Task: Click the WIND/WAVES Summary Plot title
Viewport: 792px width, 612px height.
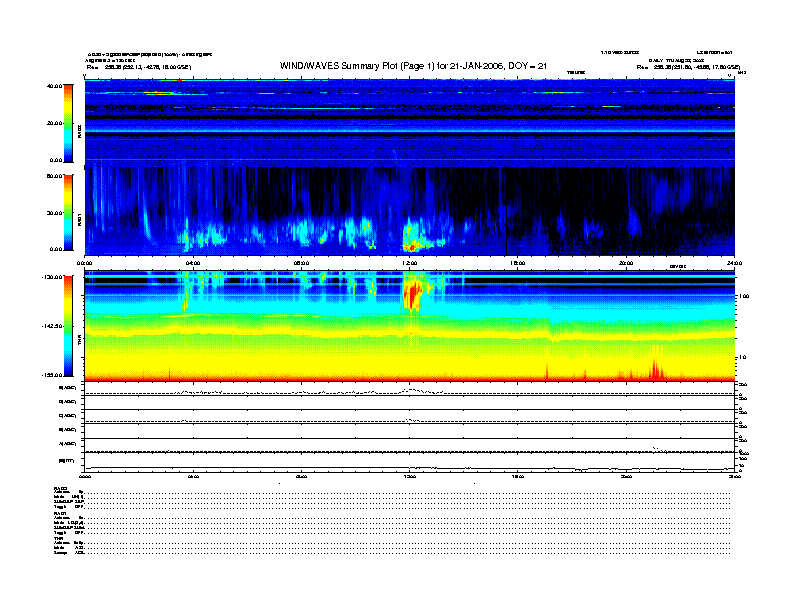Action: pos(413,66)
